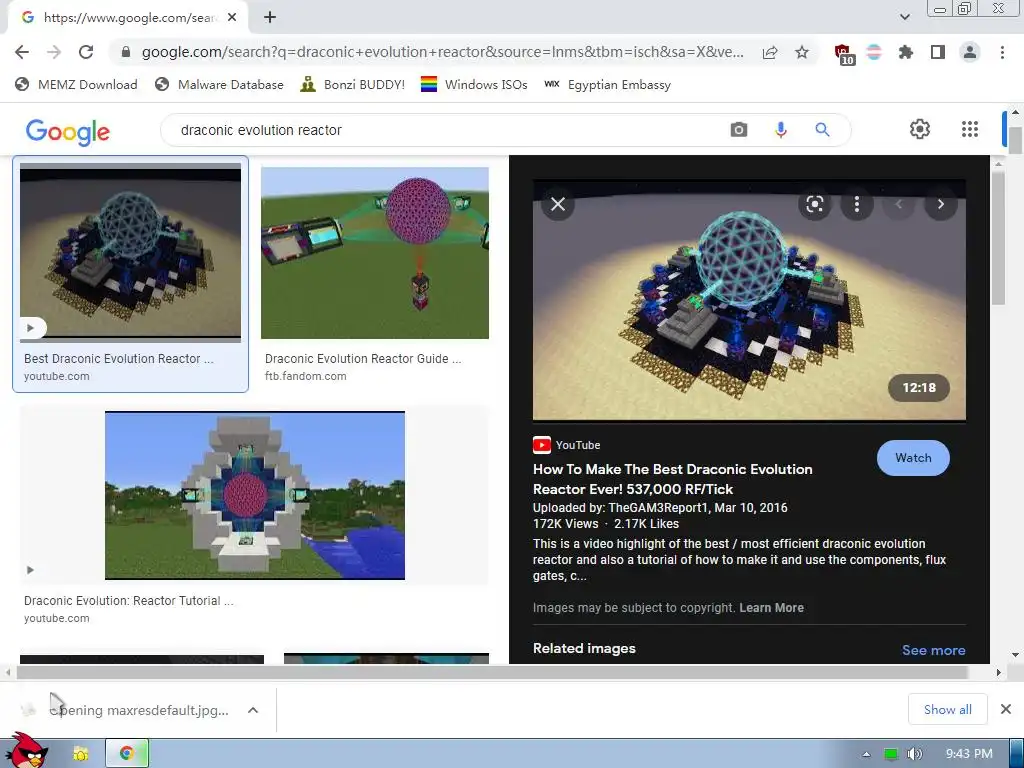Click the preview panel vertical scrollbar
The height and width of the screenshot is (768, 1024).
click(x=998, y=239)
